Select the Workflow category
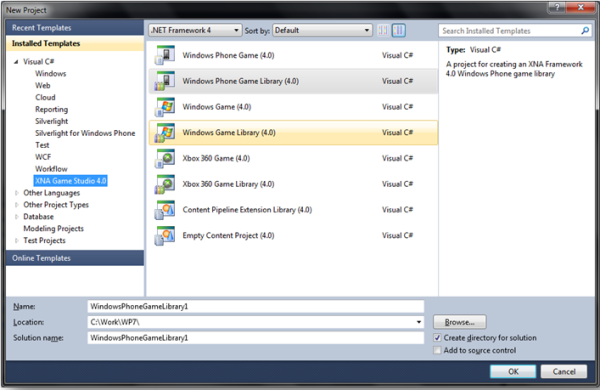The image size is (600, 390). tap(51, 169)
